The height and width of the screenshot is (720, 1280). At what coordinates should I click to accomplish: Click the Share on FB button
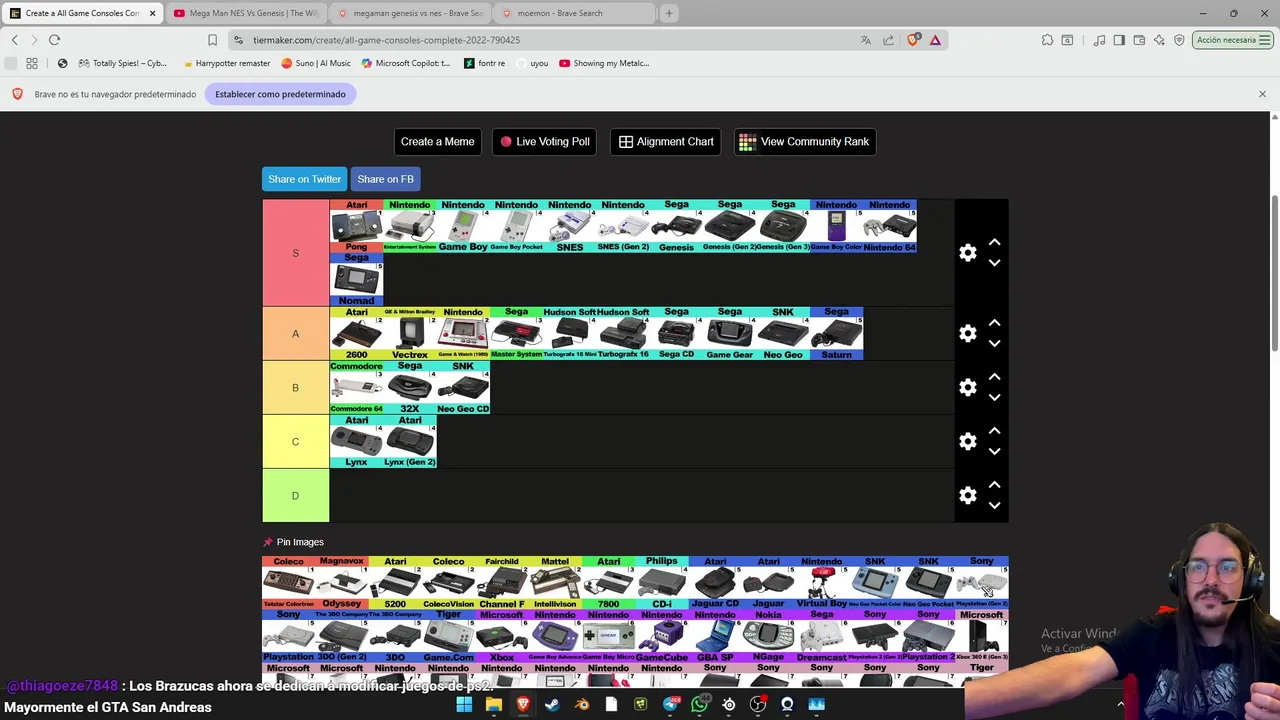click(385, 179)
